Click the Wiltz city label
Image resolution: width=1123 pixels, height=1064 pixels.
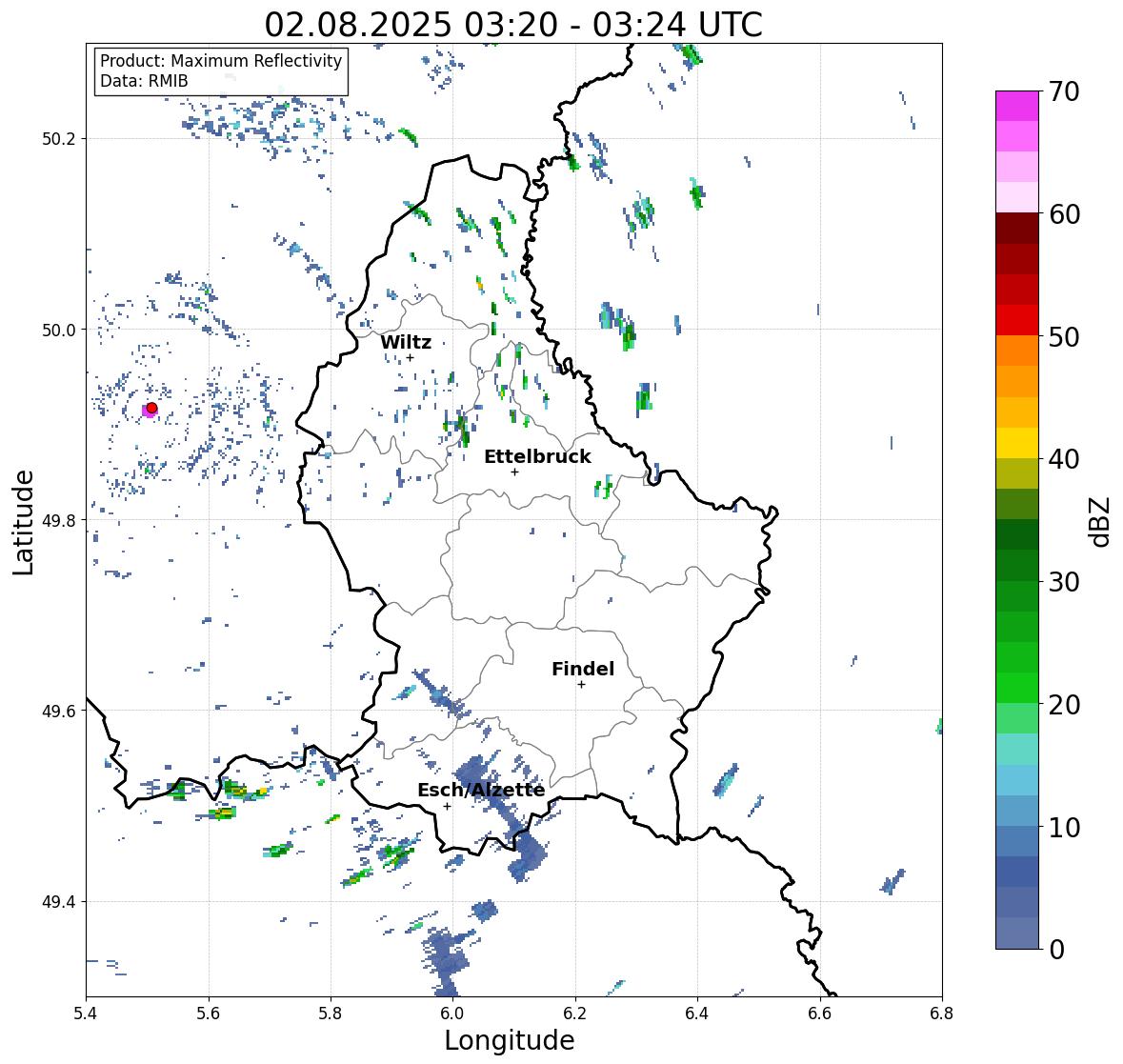[406, 342]
